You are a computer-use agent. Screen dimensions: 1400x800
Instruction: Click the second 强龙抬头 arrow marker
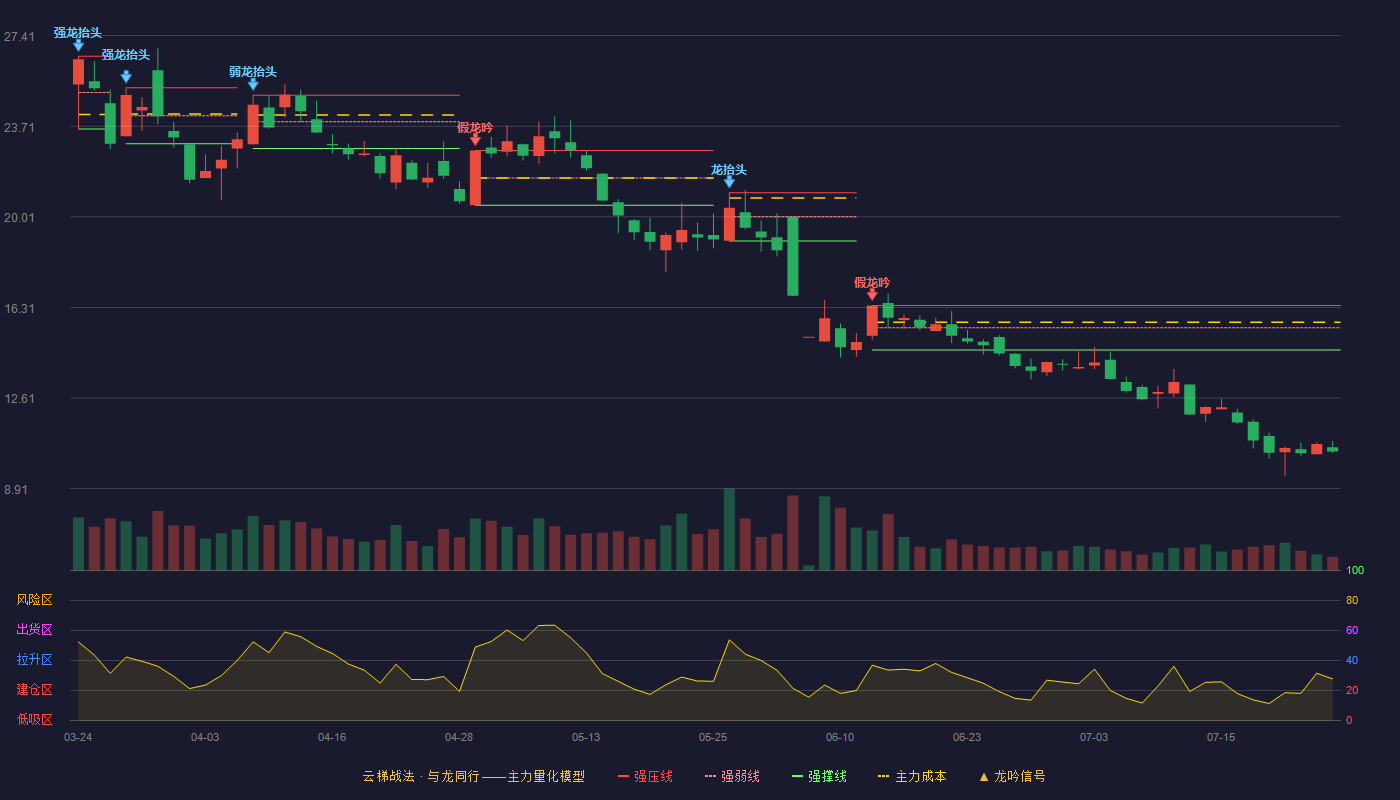(126, 77)
